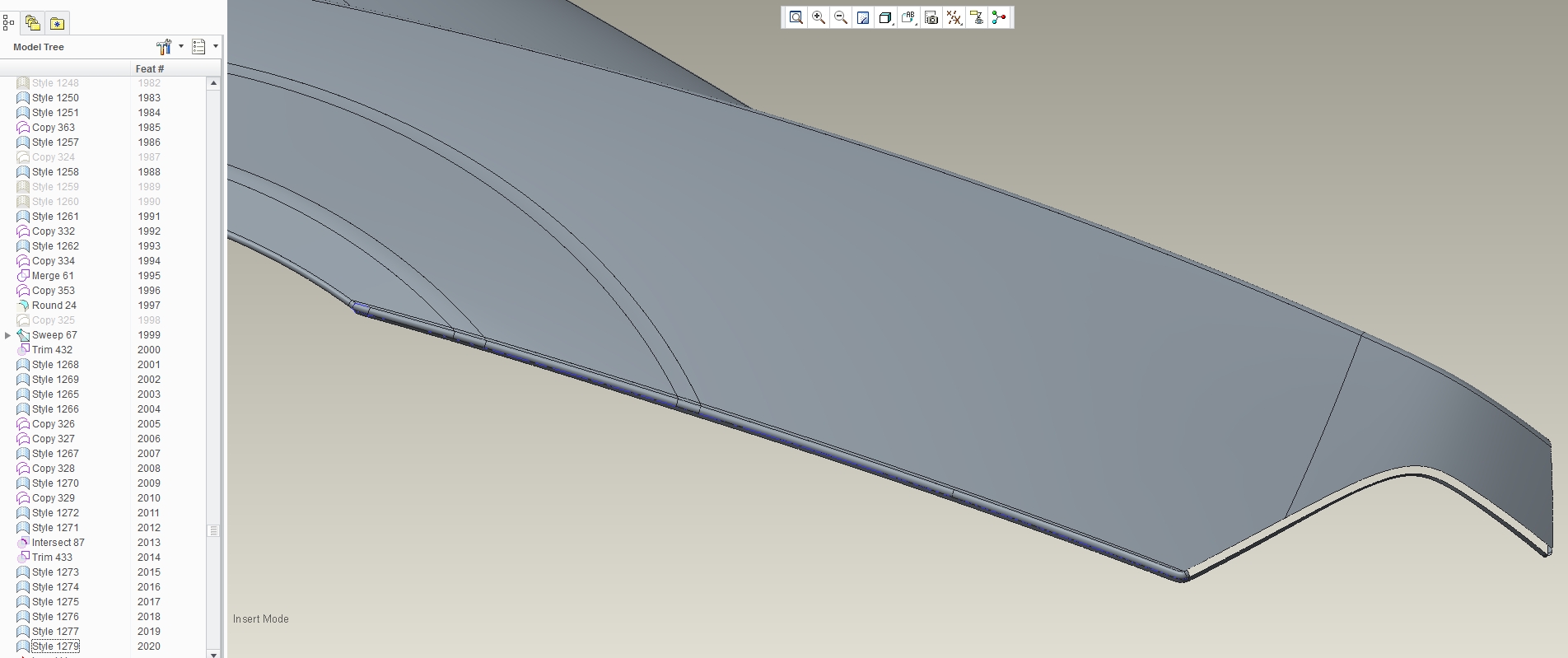Viewport: 1568px width, 658px height.
Task: Click the Model Tree Settings hammer icon
Action: point(163,47)
